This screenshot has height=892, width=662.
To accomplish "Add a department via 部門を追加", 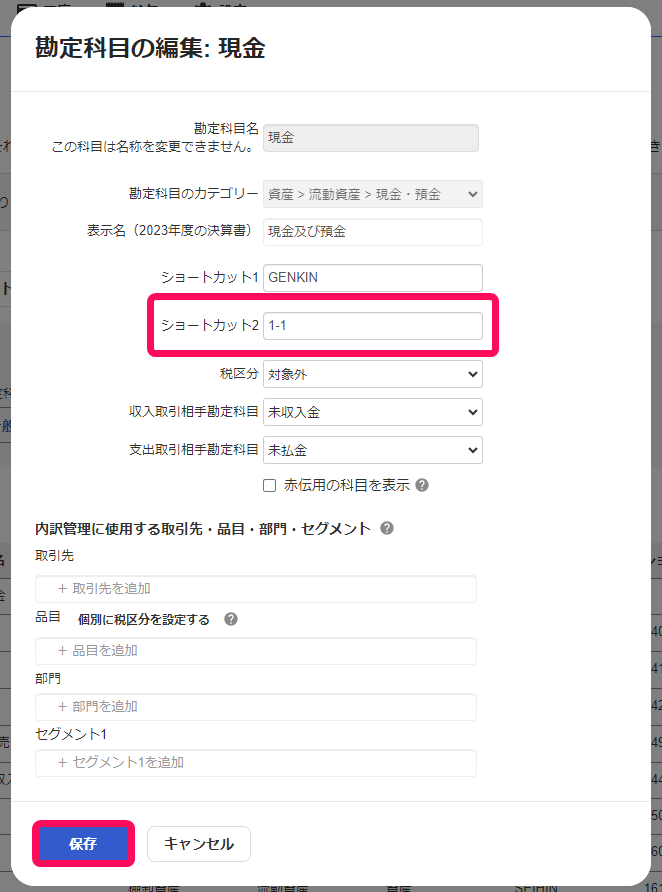I will (256, 707).
